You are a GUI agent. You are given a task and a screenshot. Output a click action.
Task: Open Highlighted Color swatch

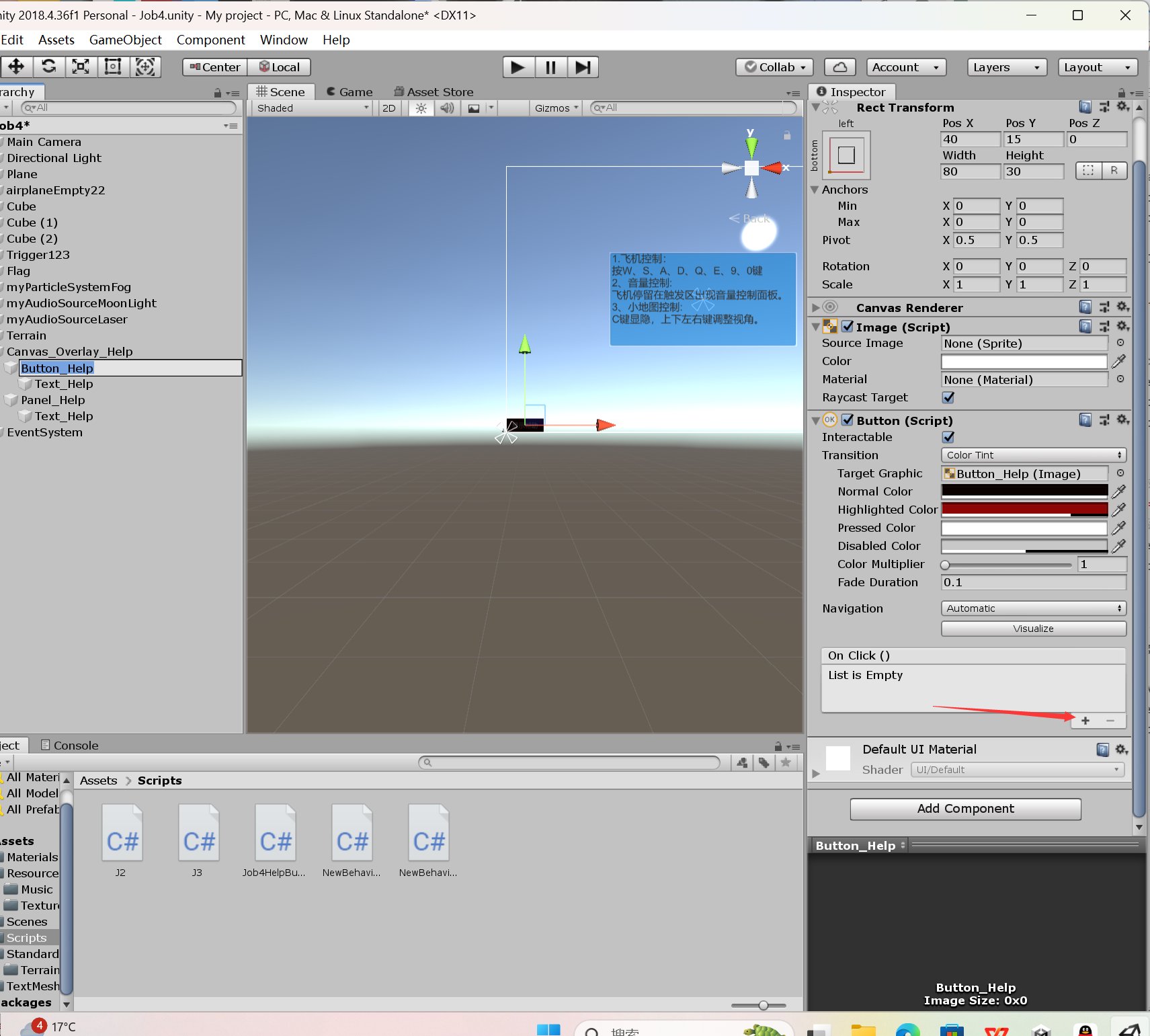(x=1024, y=510)
